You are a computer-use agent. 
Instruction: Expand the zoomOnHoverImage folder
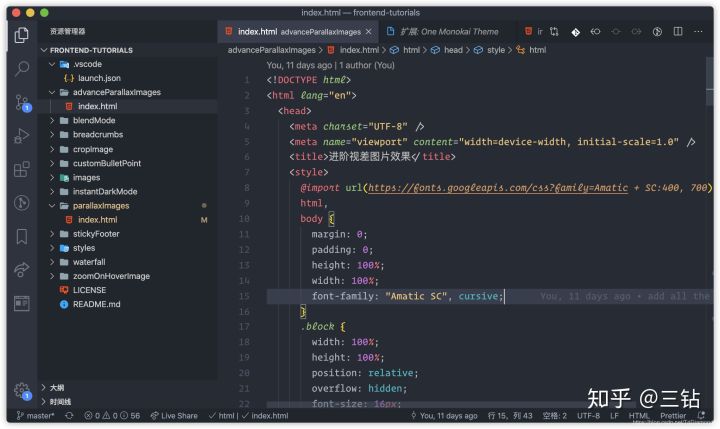pyautogui.click(x=52, y=276)
